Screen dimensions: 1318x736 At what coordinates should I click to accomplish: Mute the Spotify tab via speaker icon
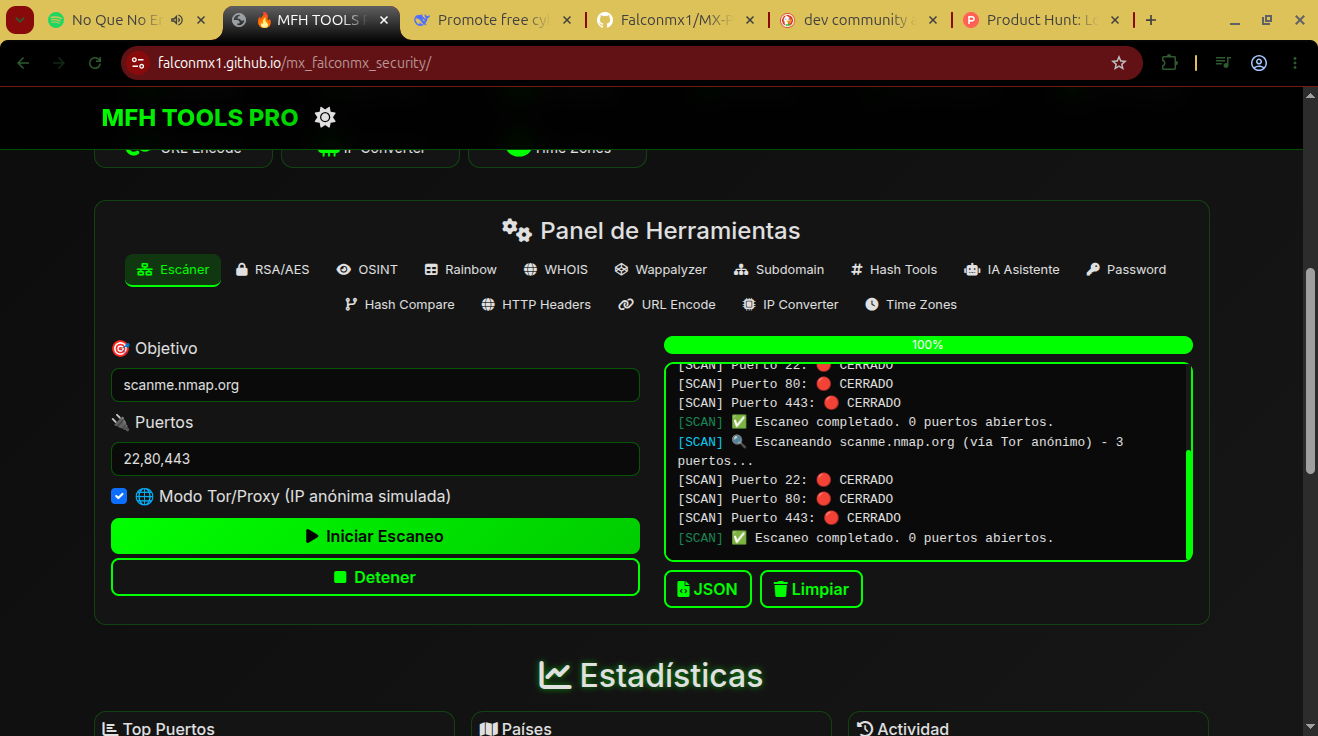(x=177, y=20)
